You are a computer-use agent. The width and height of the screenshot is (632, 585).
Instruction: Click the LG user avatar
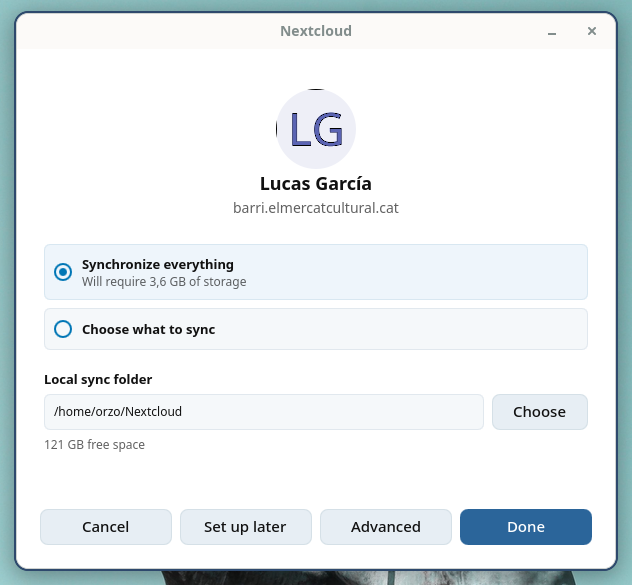click(316, 129)
